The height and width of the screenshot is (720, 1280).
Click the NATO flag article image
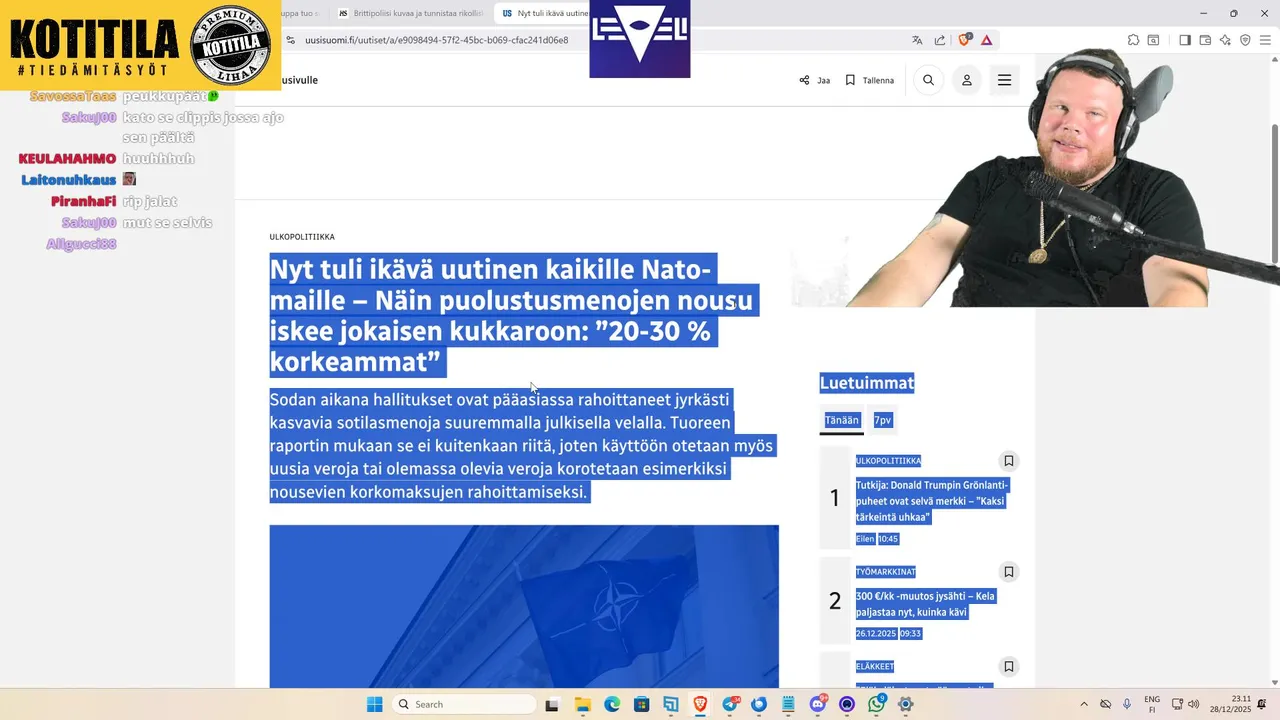pyautogui.click(x=524, y=606)
